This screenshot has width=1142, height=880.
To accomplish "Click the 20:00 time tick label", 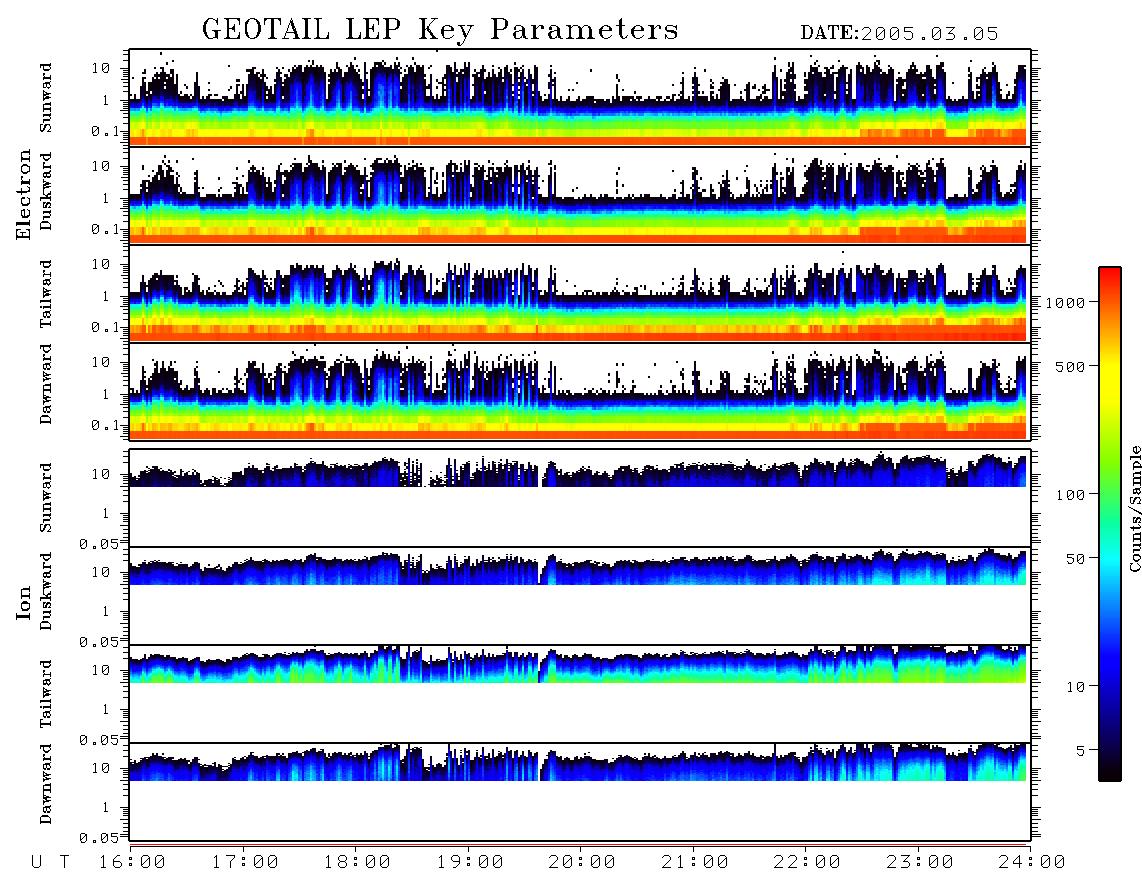I will click(x=582, y=863).
